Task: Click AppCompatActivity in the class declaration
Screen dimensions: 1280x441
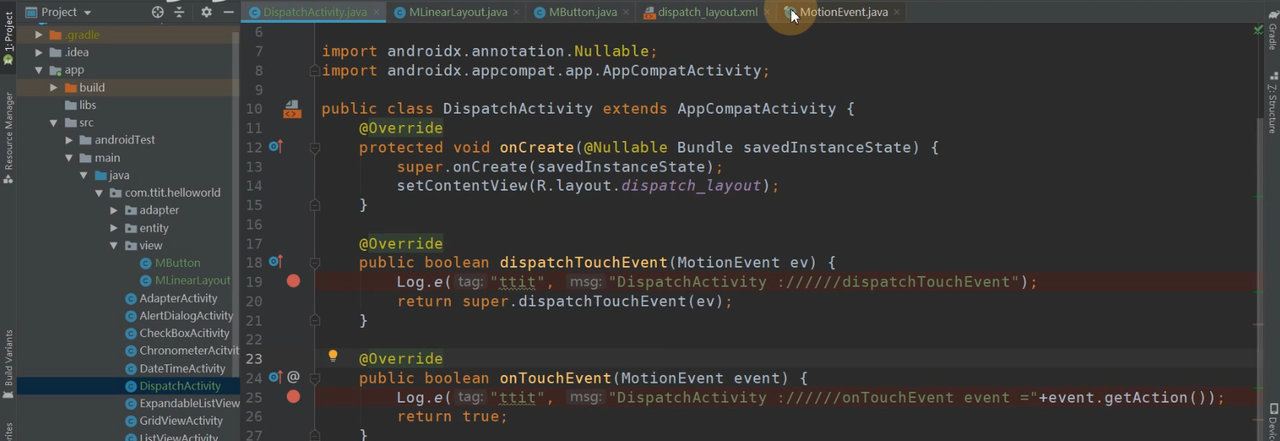Action: [757, 109]
